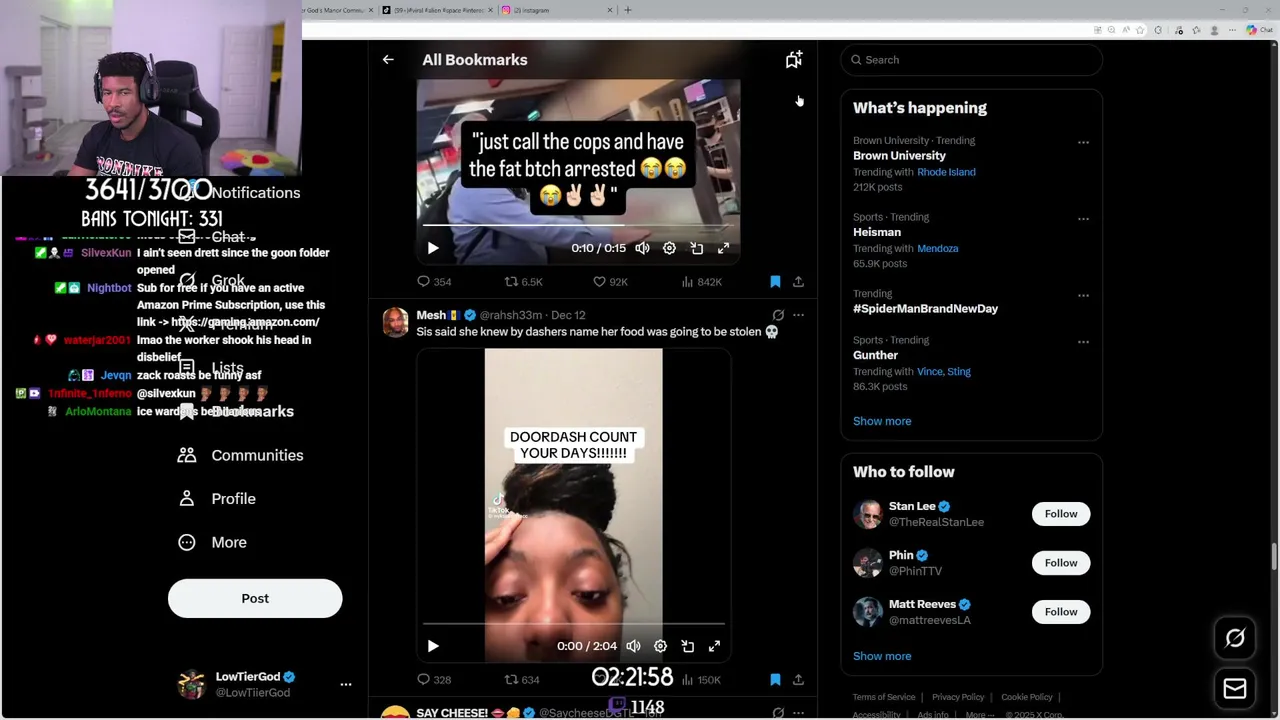View analytics showing 842K views
This screenshot has height=720, width=1280.
click(x=701, y=282)
